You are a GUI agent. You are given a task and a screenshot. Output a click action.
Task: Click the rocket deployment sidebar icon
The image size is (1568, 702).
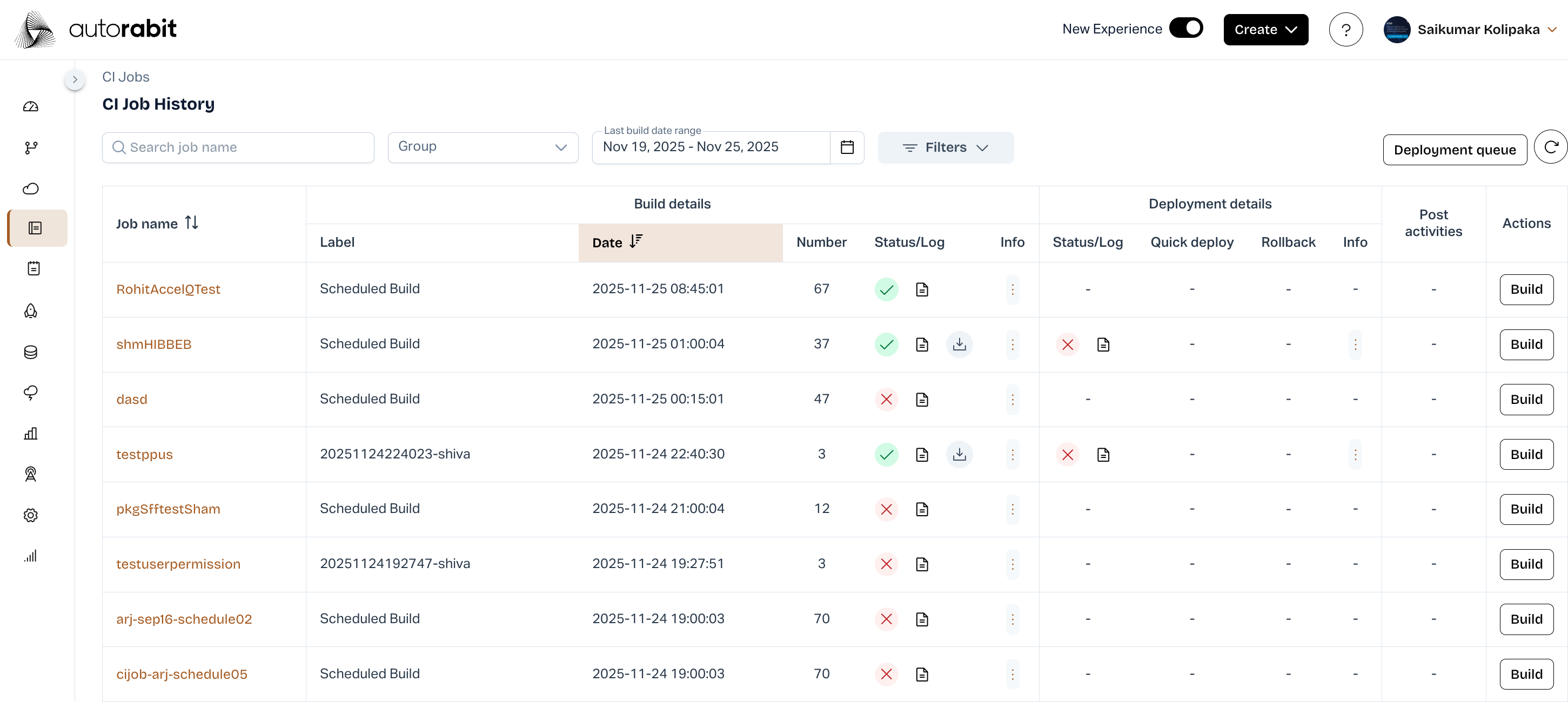click(30, 311)
